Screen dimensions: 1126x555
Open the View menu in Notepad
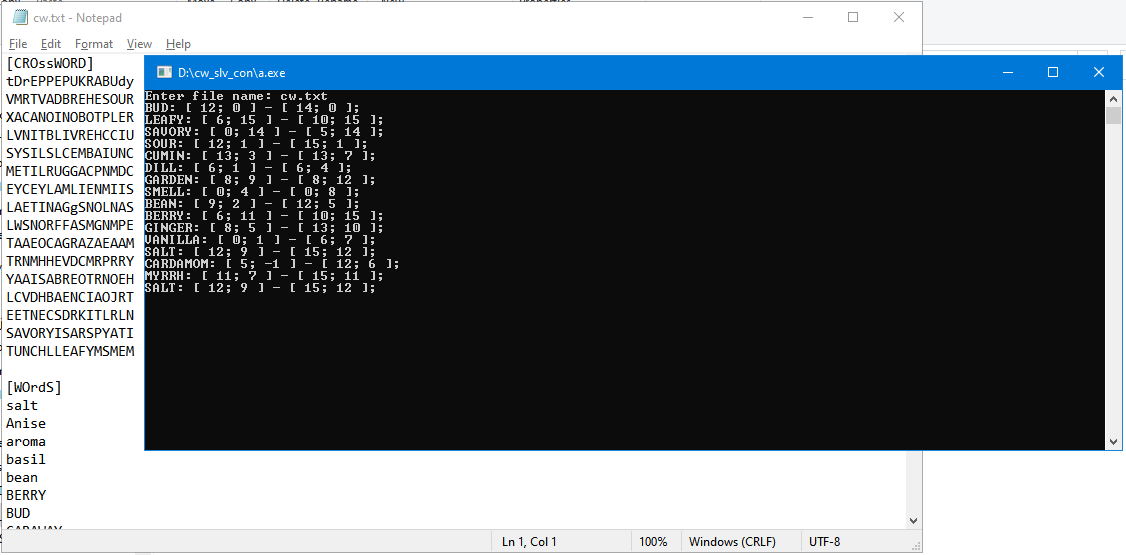point(139,44)
